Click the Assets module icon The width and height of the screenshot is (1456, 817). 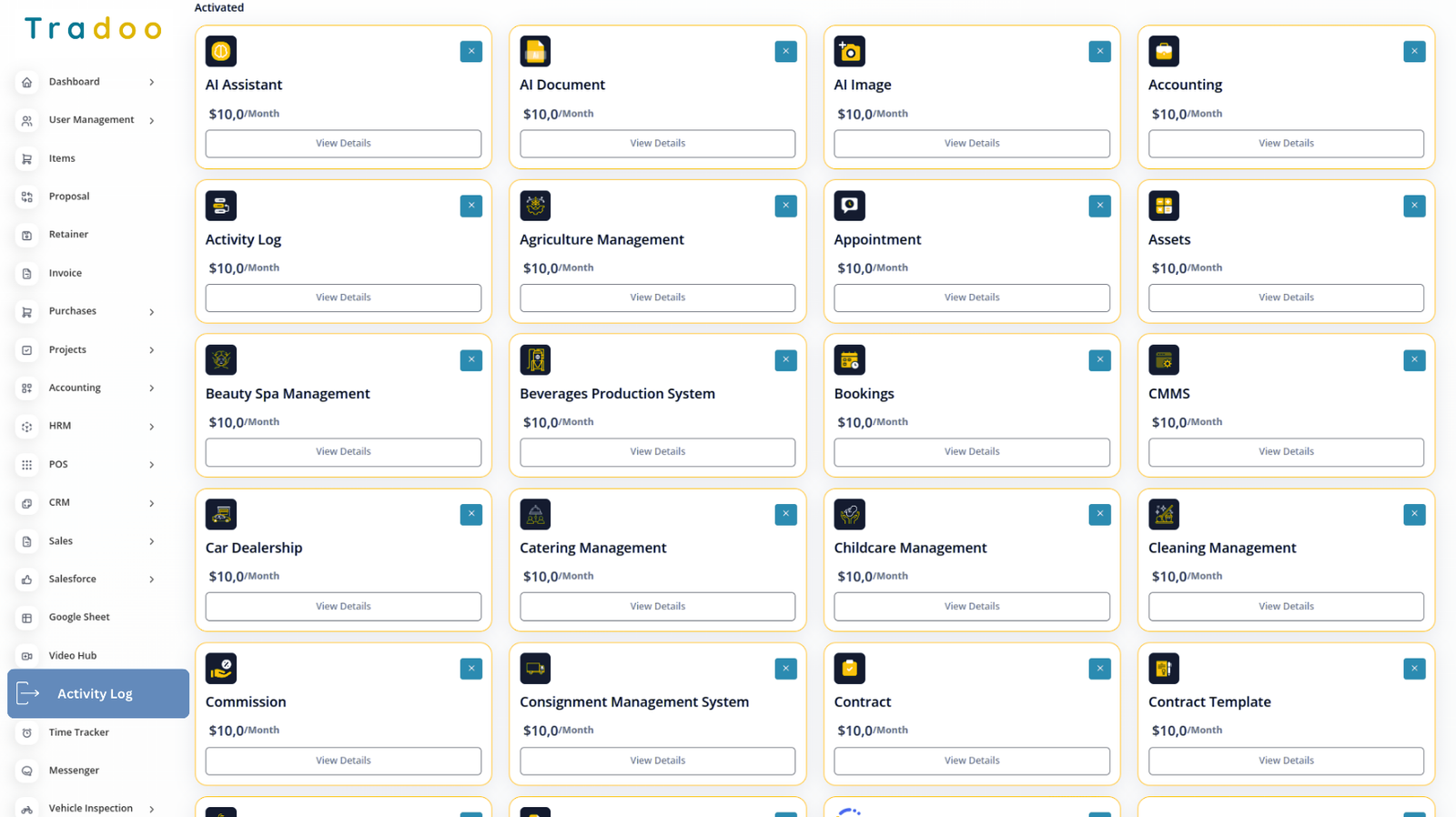1163,206
